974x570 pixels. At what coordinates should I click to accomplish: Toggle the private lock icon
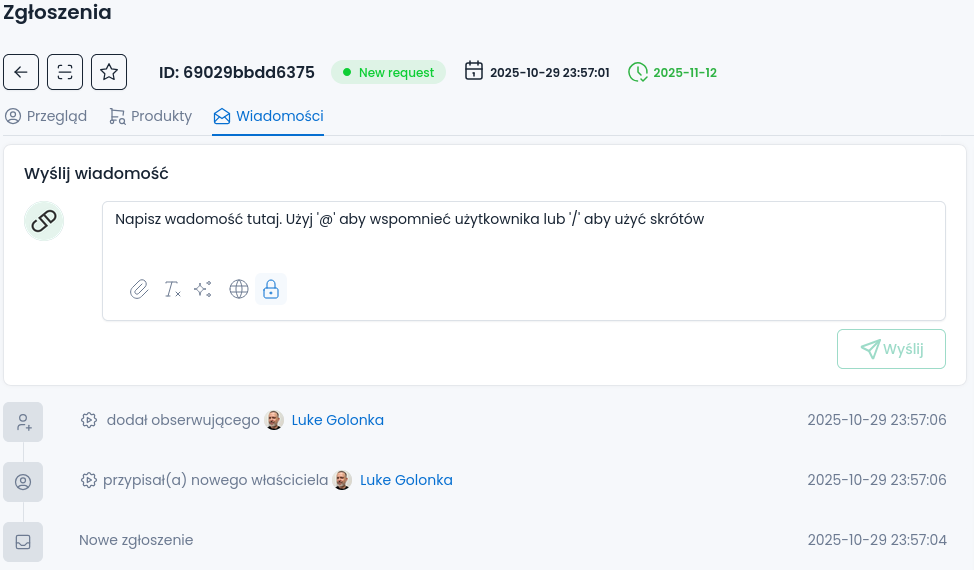pos(270,289)
